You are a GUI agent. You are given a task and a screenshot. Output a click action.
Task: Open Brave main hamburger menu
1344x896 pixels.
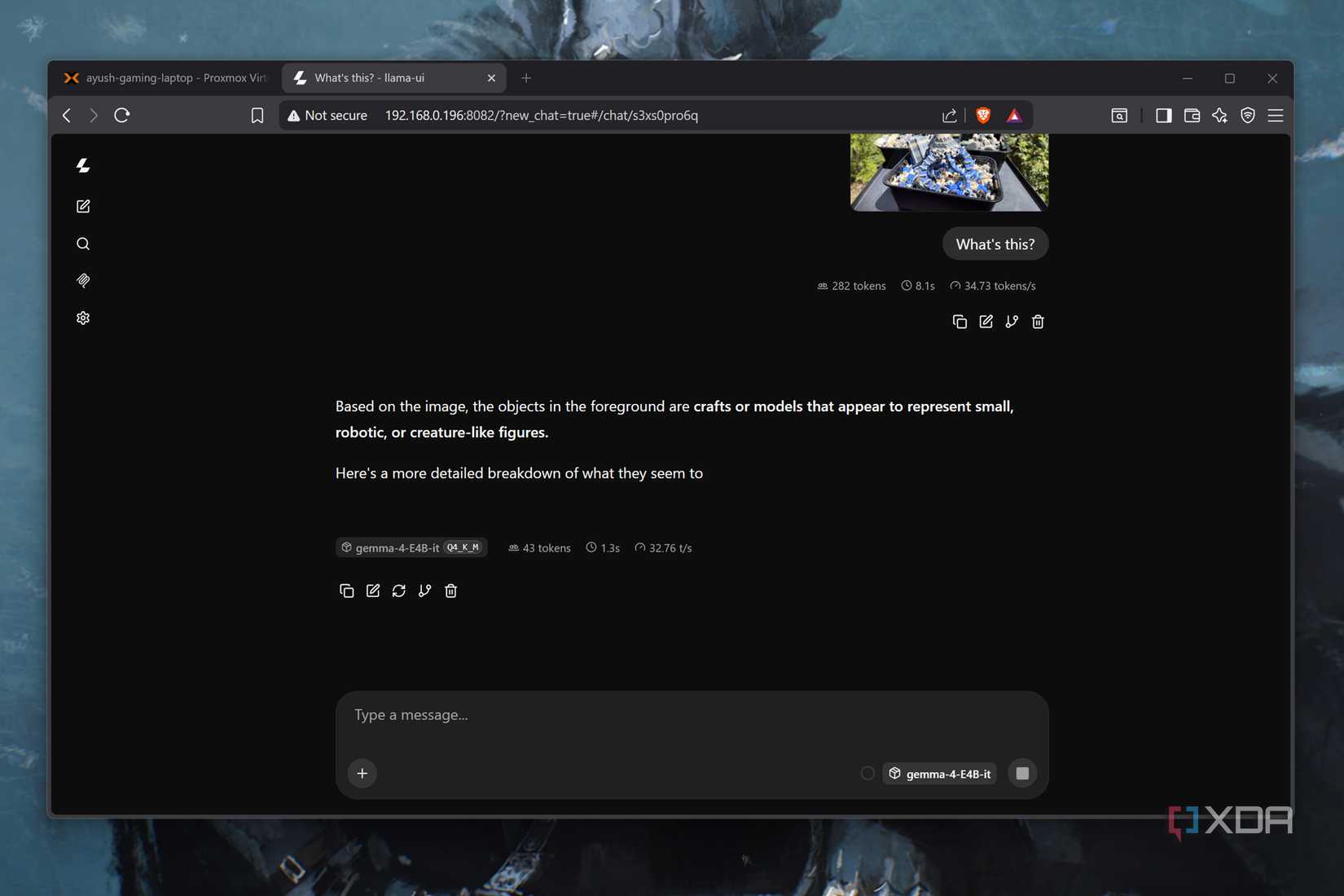coord(1276,116)
